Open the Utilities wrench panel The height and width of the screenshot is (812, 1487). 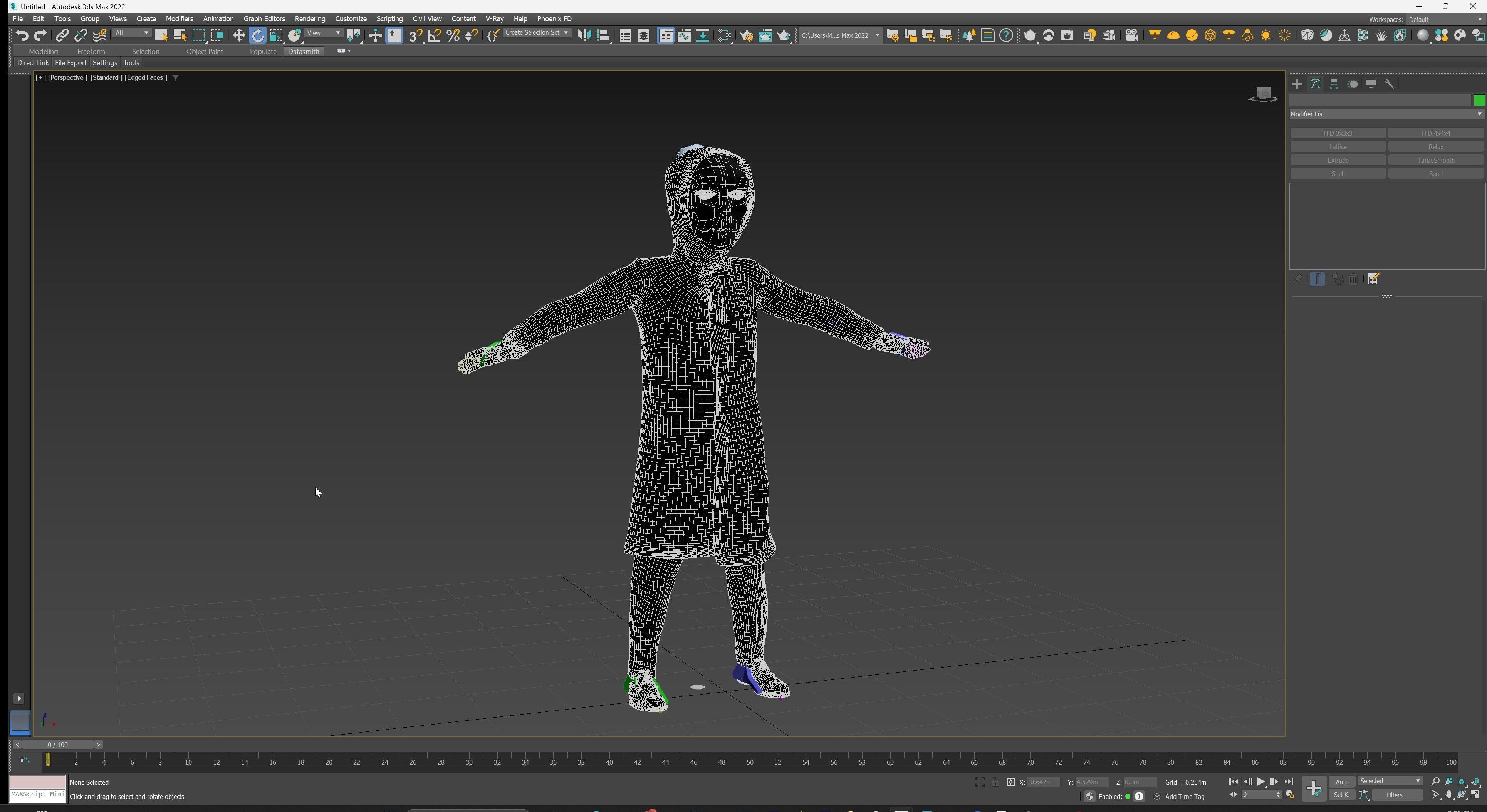[1390, 84]
